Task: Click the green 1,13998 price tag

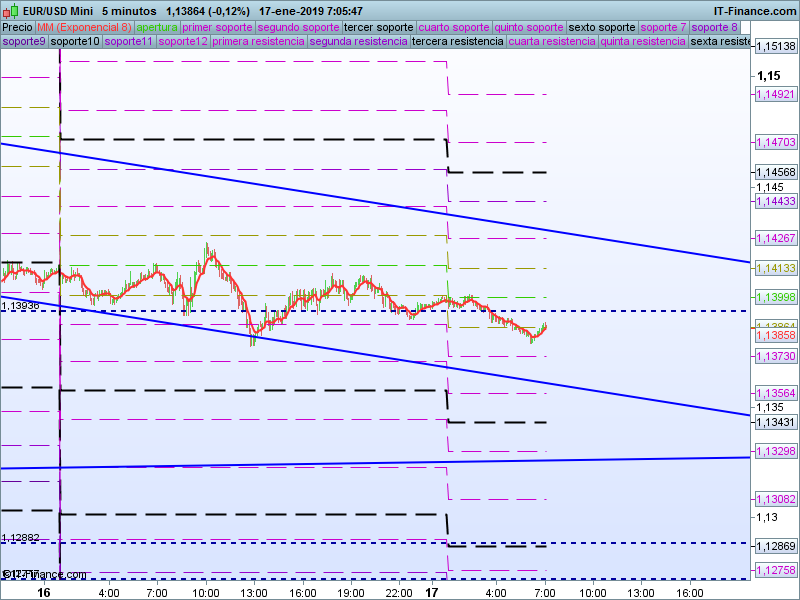Action: [774, 297]
